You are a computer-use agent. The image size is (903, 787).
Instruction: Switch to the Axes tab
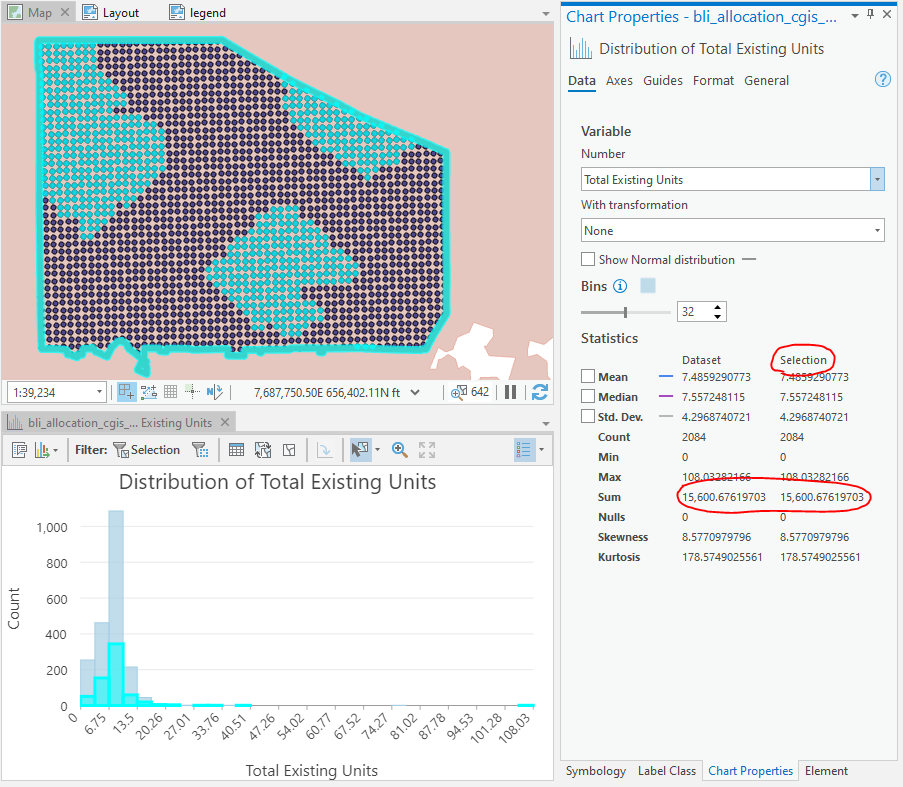619,81
